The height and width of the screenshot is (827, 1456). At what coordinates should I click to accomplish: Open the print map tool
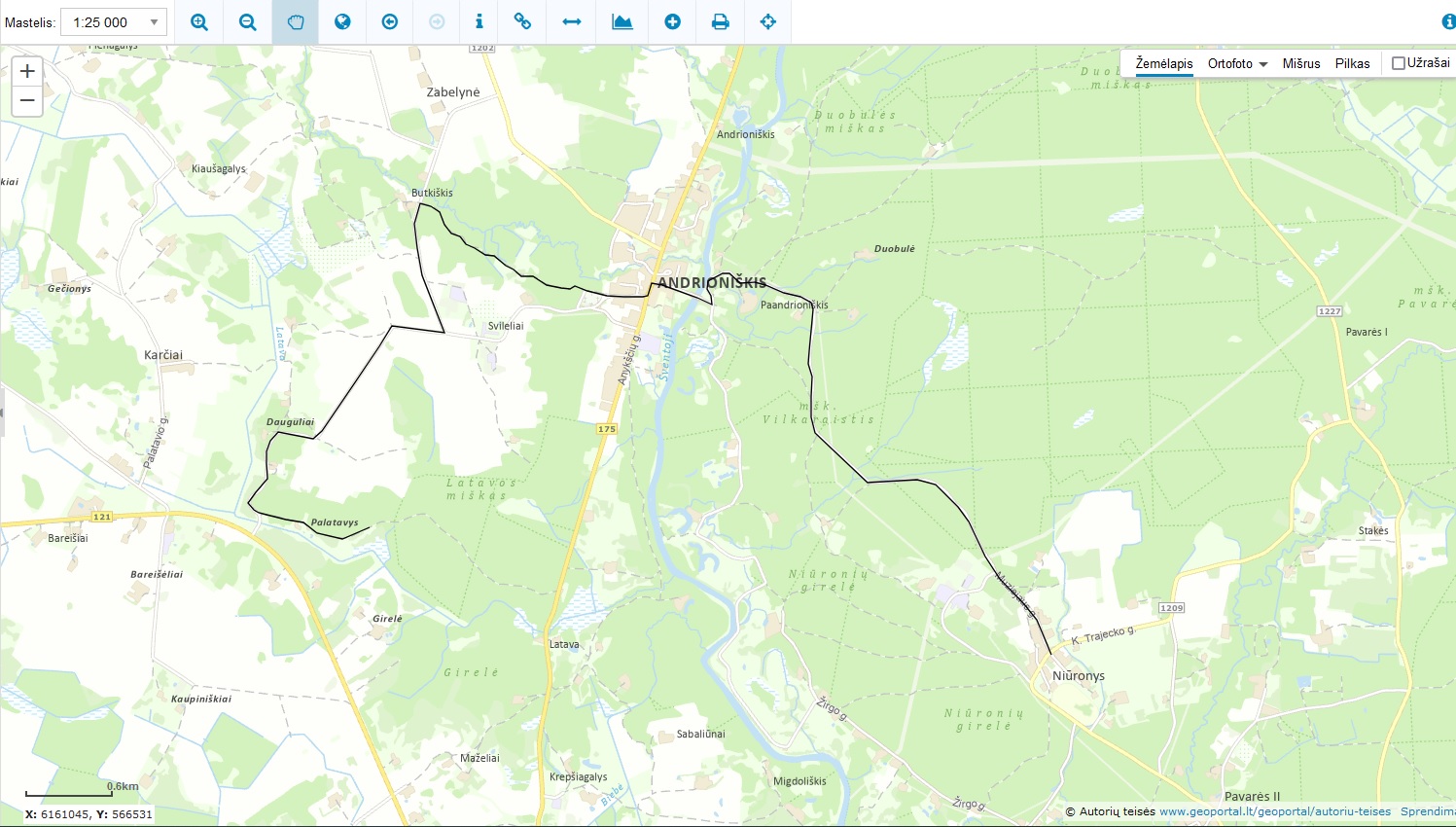point(721,21)
